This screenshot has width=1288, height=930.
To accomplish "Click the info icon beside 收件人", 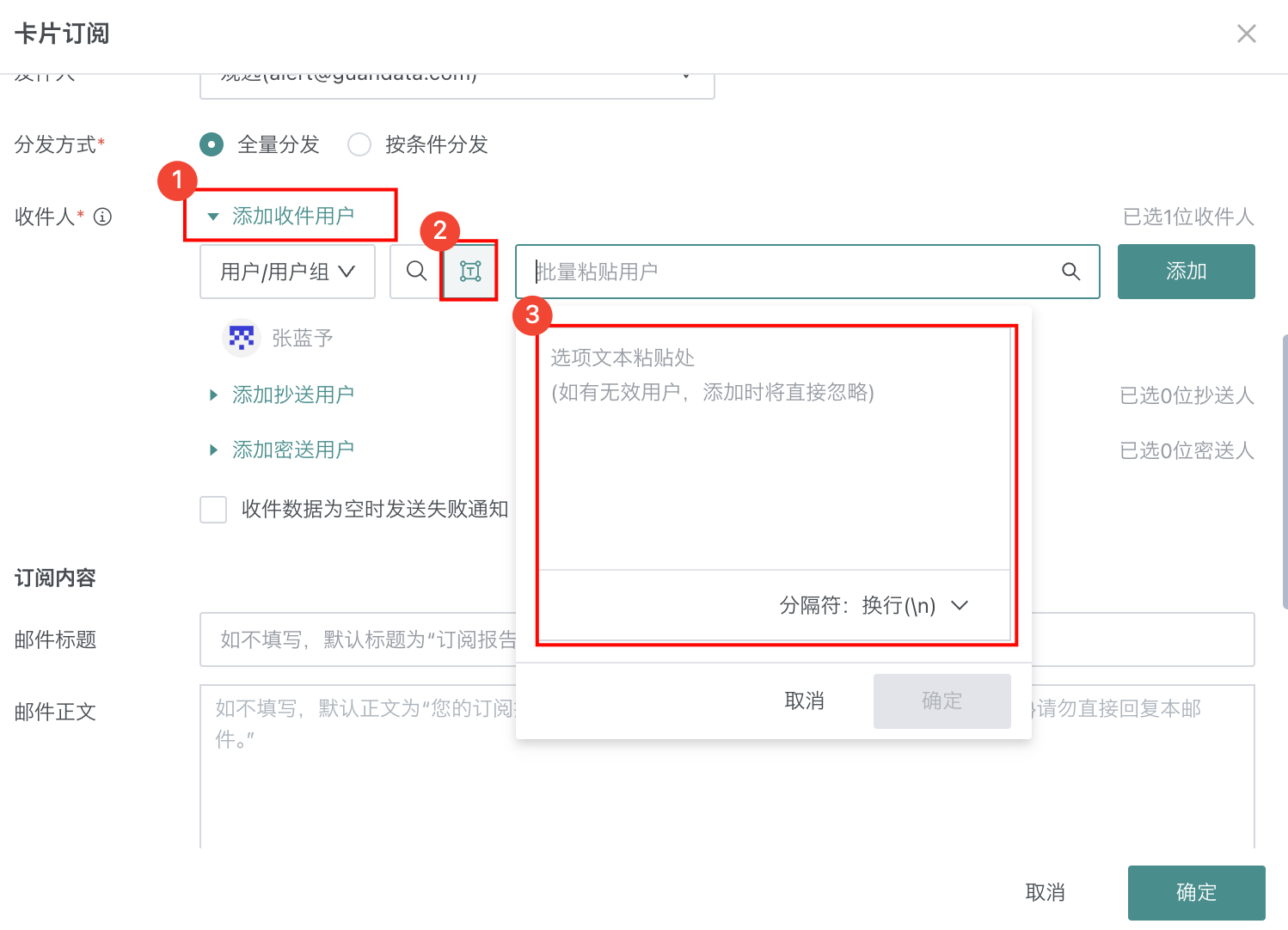I will [x=102, y=217].
